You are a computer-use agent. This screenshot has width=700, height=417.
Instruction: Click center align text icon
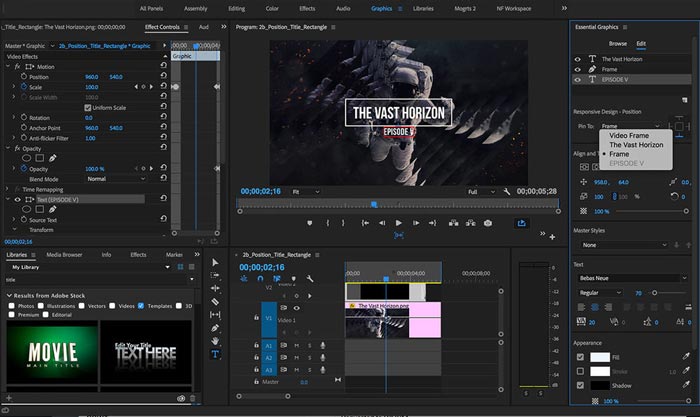click(x=595, y=307)
